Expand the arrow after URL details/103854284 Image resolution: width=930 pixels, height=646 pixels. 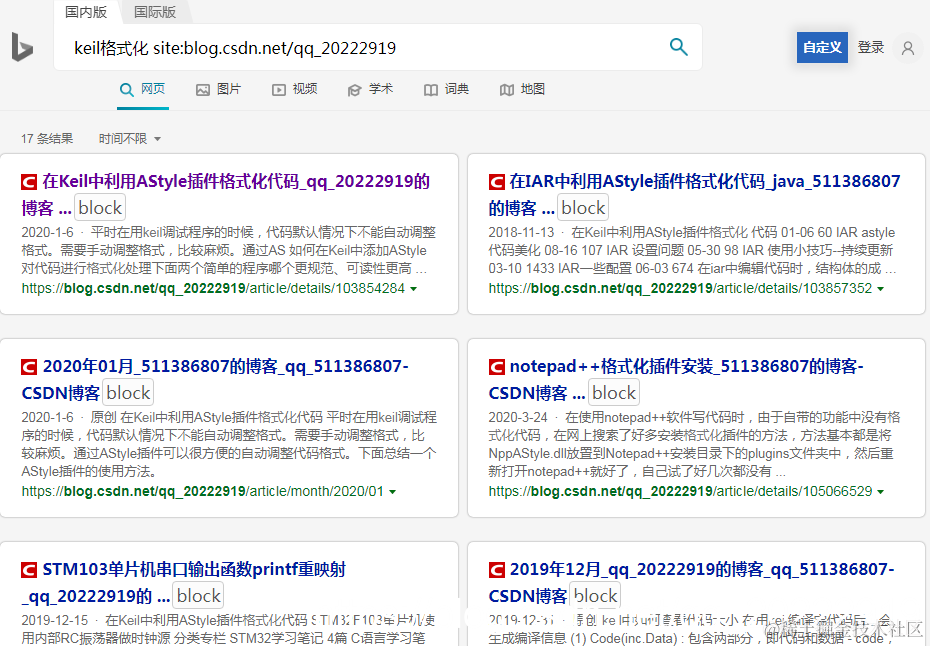tap(413, 289)
